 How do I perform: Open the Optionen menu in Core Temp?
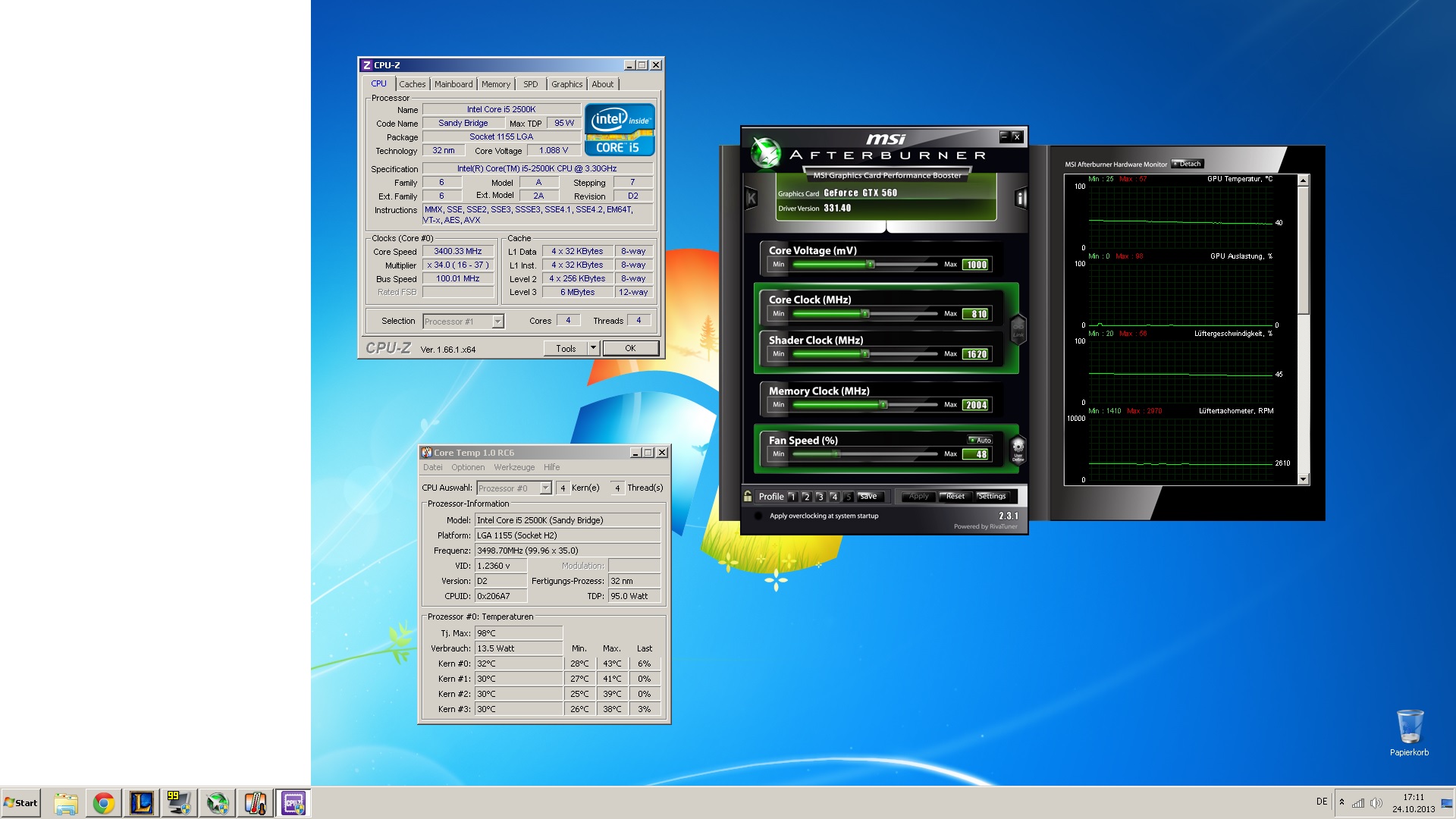[x=468, y=467]
